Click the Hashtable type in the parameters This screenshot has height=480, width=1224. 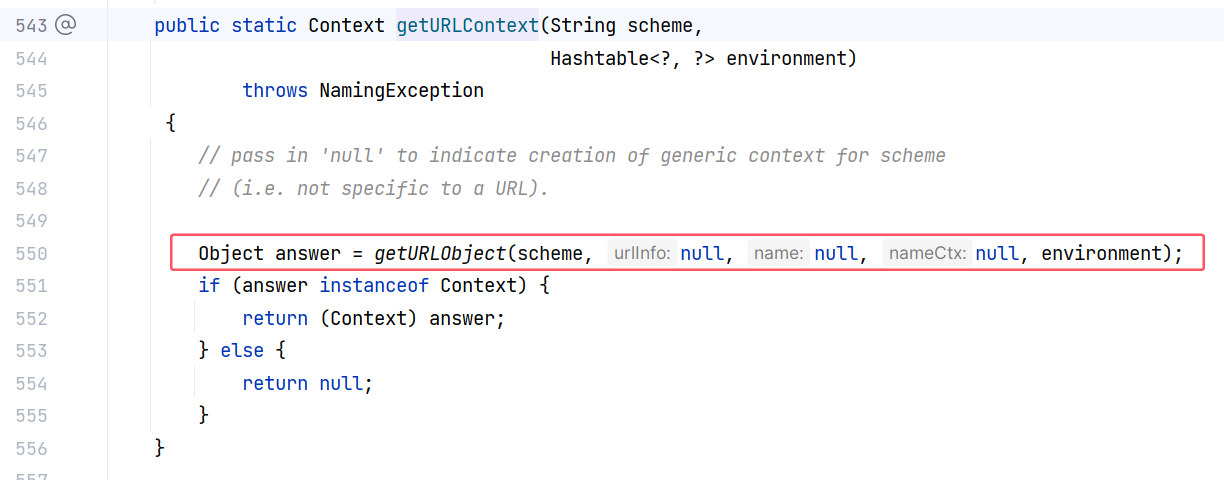point(594,59)
